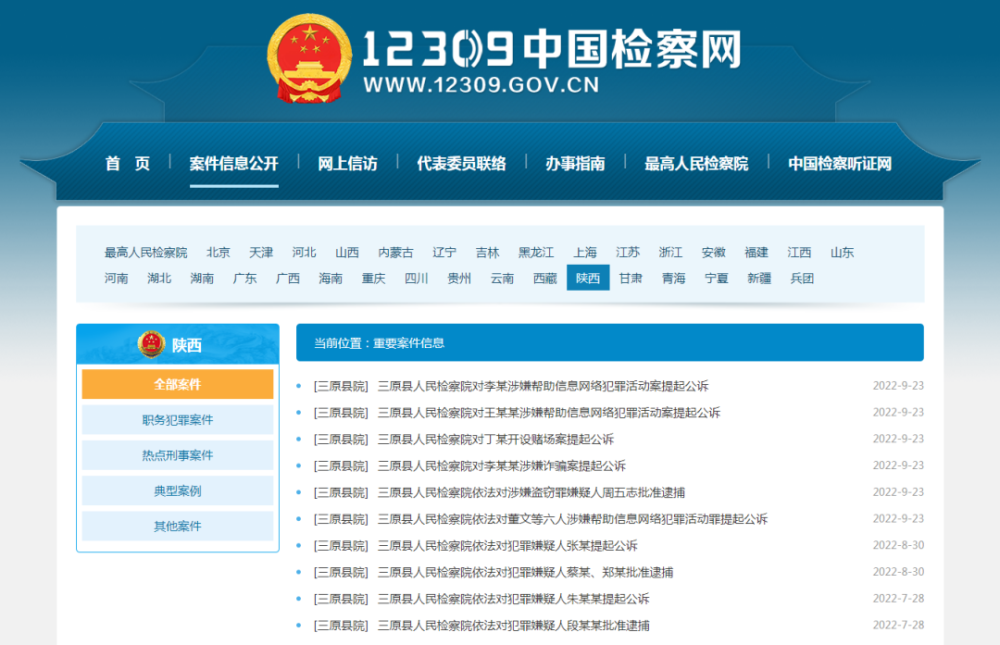Select the 海南 region link
This screenshot has width=1000, height=645.
[331, 278]
